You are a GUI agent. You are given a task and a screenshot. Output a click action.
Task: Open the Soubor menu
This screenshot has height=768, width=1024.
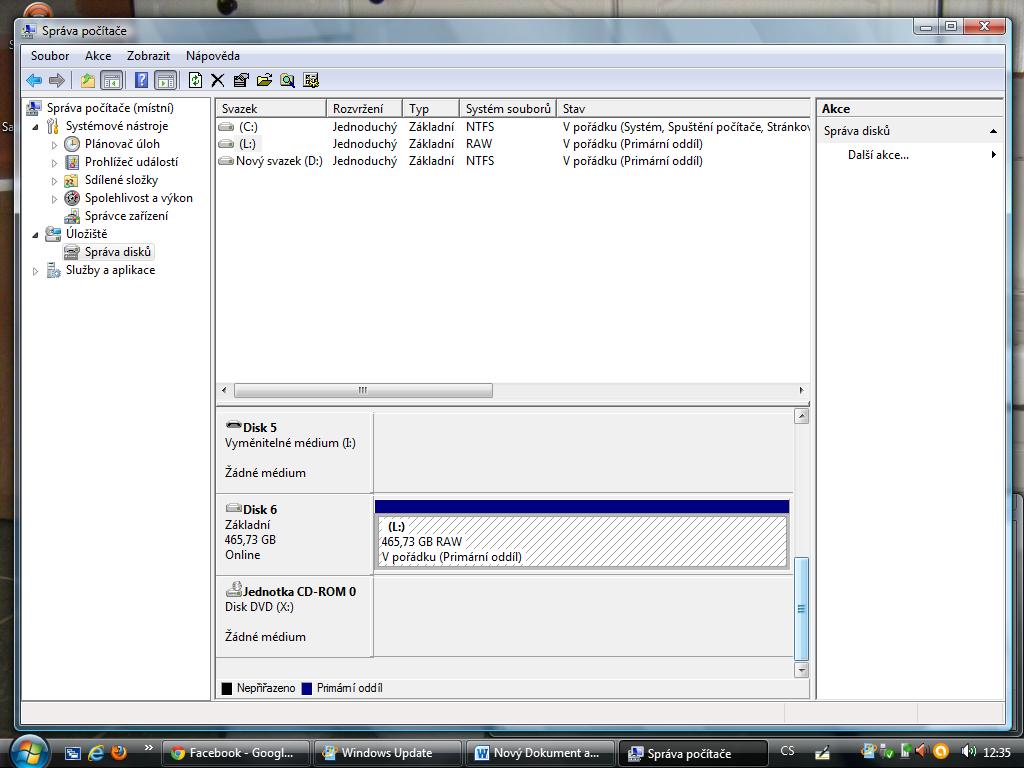click(x=50, y=56)
